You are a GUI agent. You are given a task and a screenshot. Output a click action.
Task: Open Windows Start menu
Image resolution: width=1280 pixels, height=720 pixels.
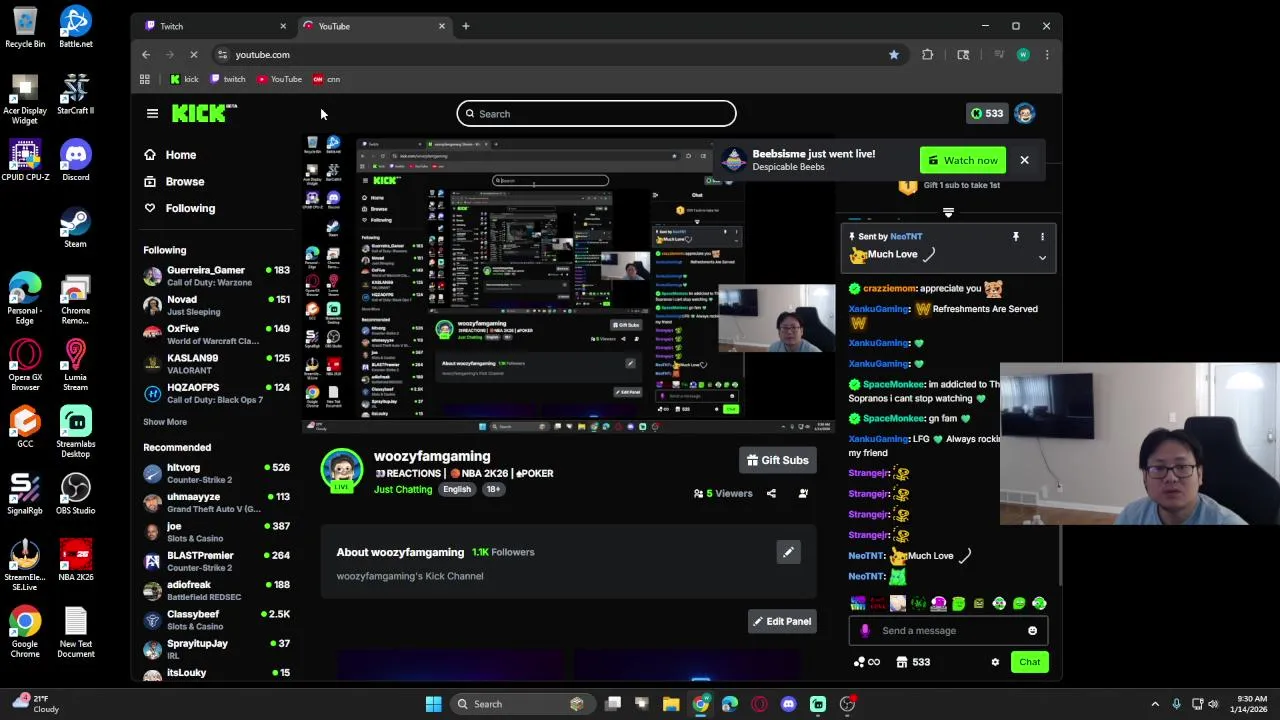point(433,704)
